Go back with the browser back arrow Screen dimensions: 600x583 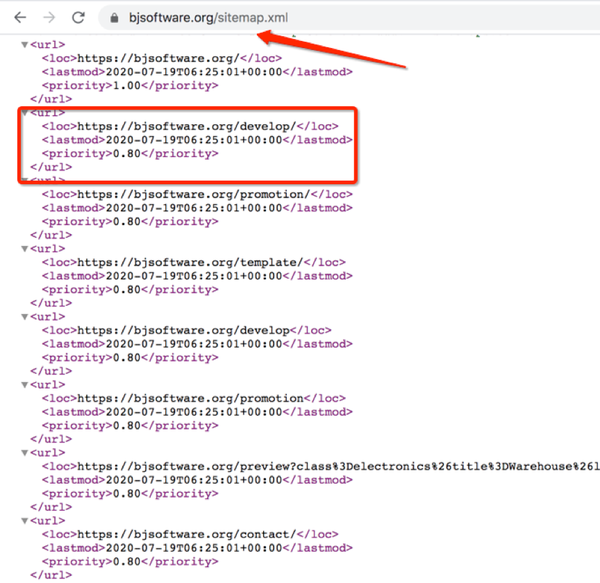20,17
